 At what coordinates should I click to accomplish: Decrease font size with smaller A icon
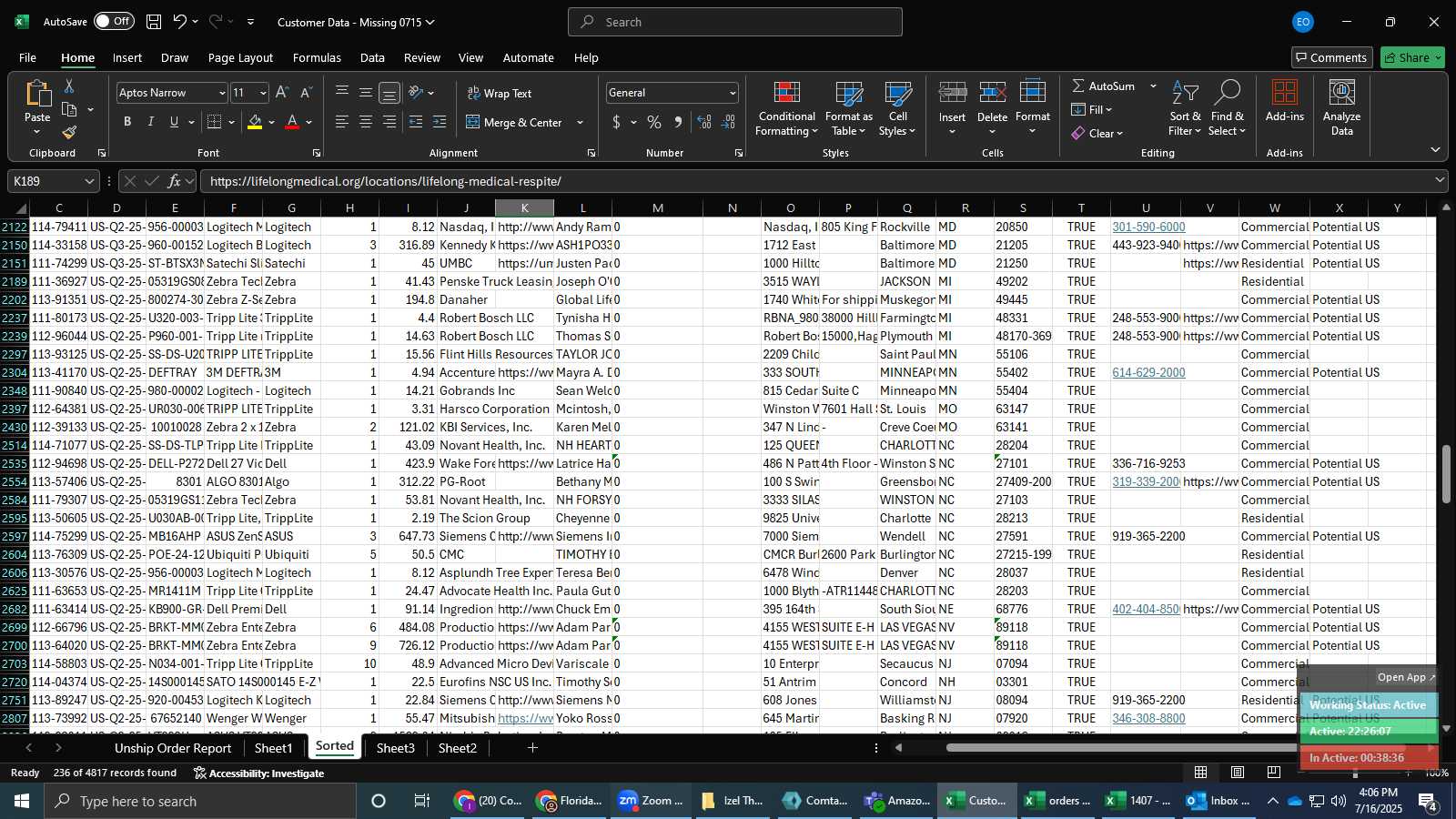306,93
